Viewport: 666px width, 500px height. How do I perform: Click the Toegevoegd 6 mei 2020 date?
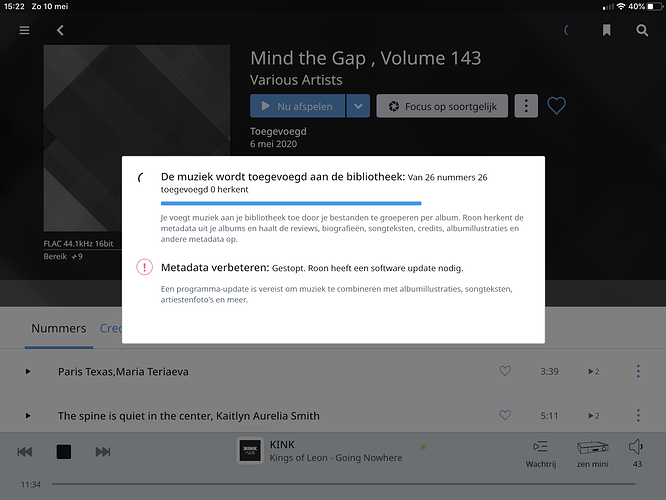tap(278, 138)
